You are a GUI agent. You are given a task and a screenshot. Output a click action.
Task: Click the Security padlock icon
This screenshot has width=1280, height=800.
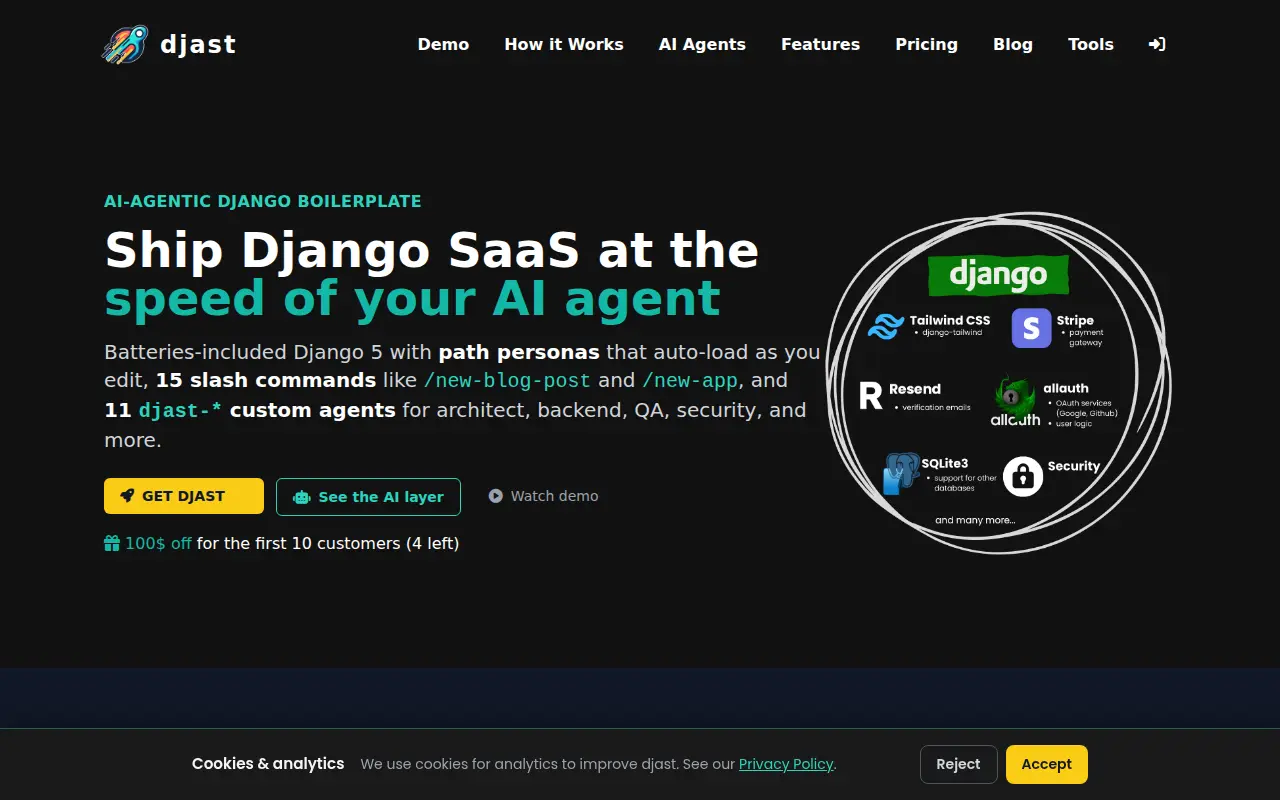1023,477
